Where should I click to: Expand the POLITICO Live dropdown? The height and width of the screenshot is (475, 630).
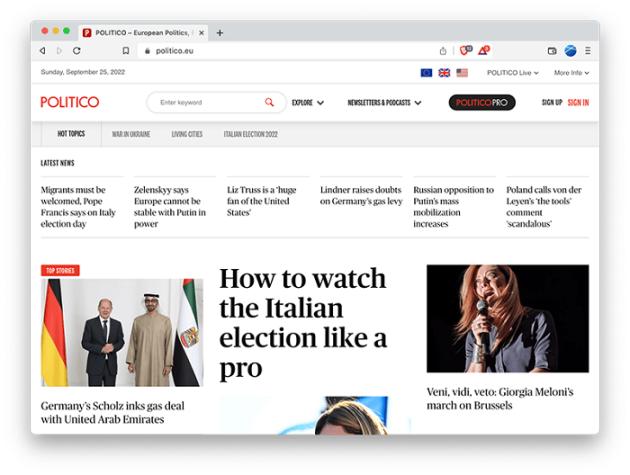[x=513, y=73]
